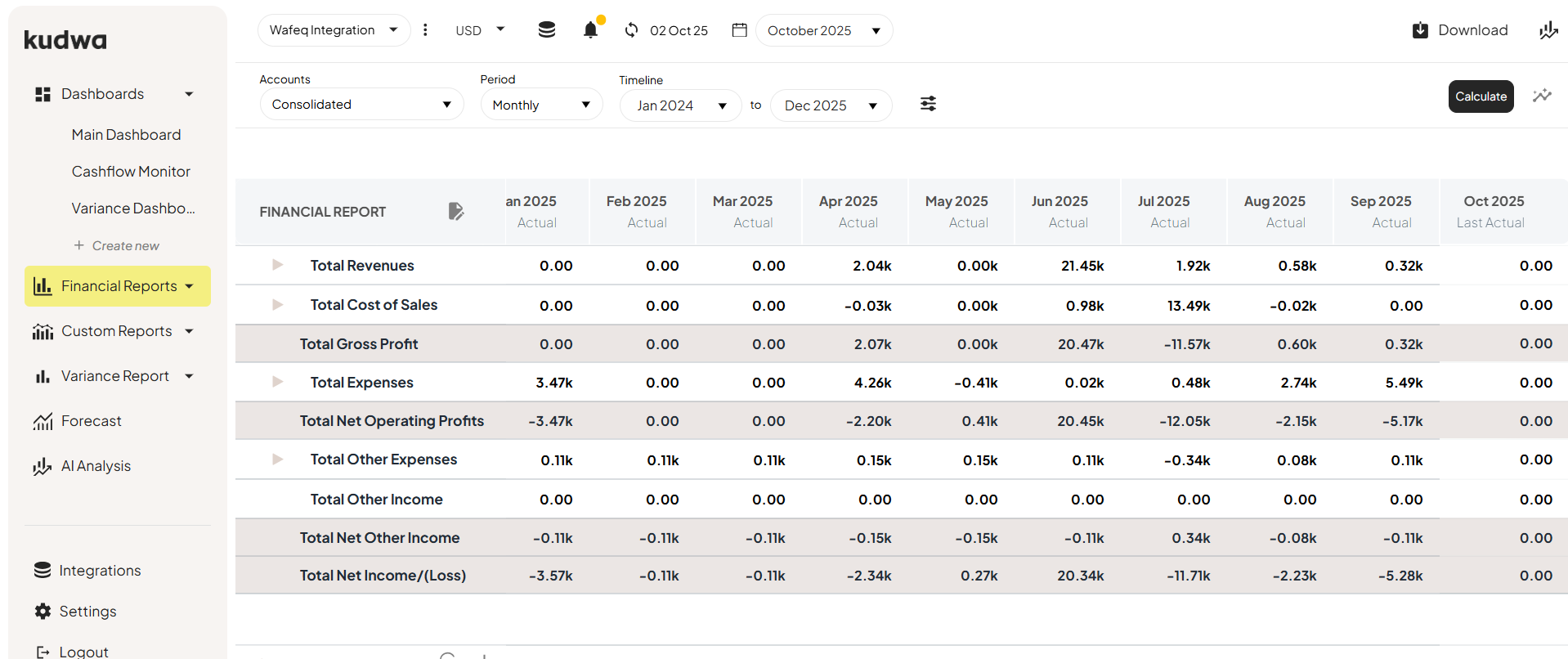Click the sync refresh icon beside 02 Oct 25
Screen dimensions: 1568x659
point(631,30)
